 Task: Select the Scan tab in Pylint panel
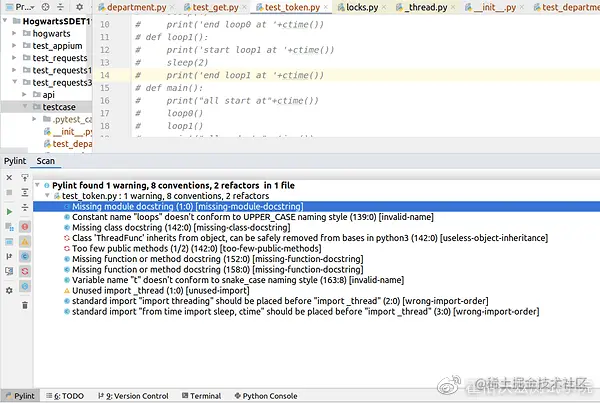click(x=46, y=161)
